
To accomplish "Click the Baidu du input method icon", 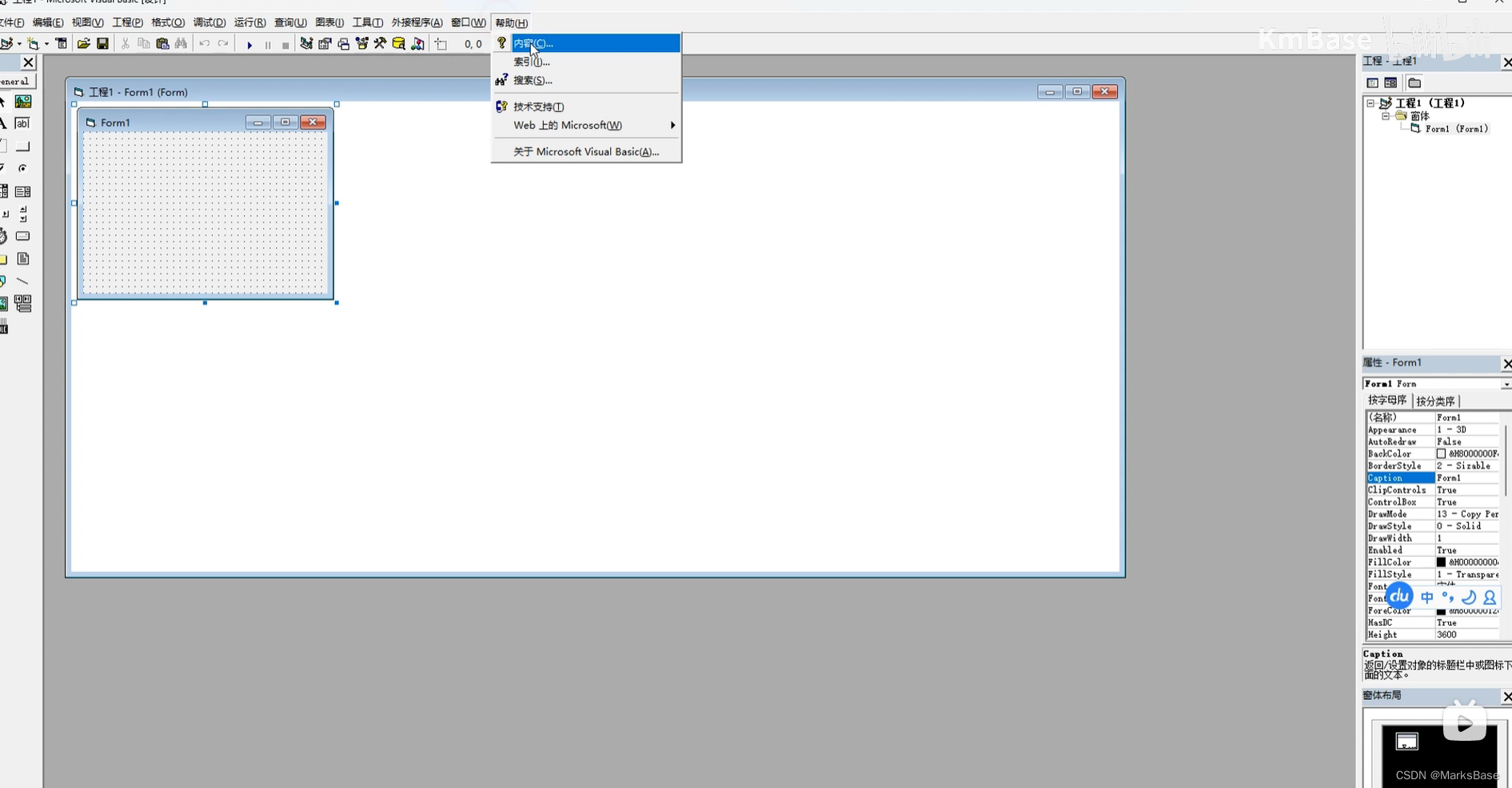I will tap(1399, 596).
